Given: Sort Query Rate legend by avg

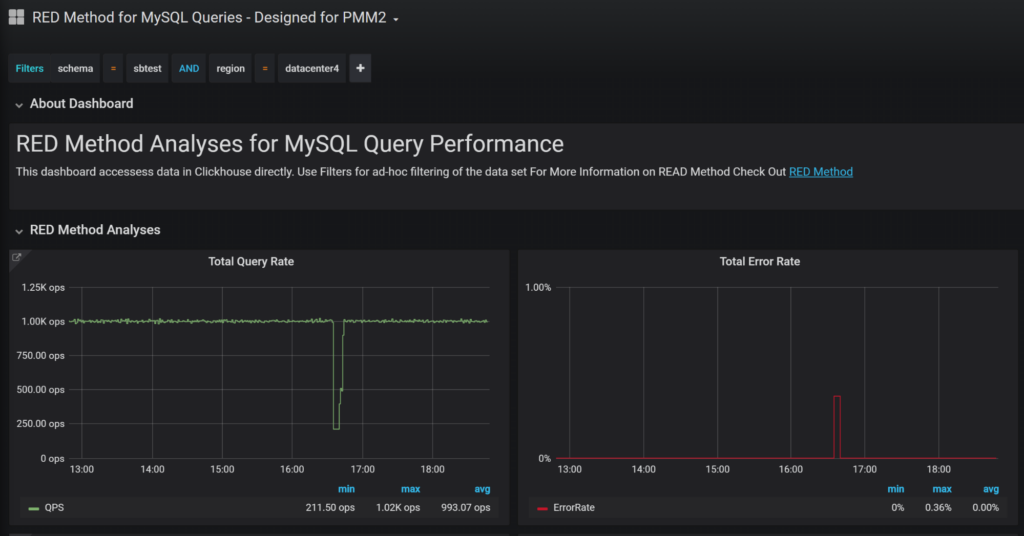Looking at the screenshot, I should point(482,489).
